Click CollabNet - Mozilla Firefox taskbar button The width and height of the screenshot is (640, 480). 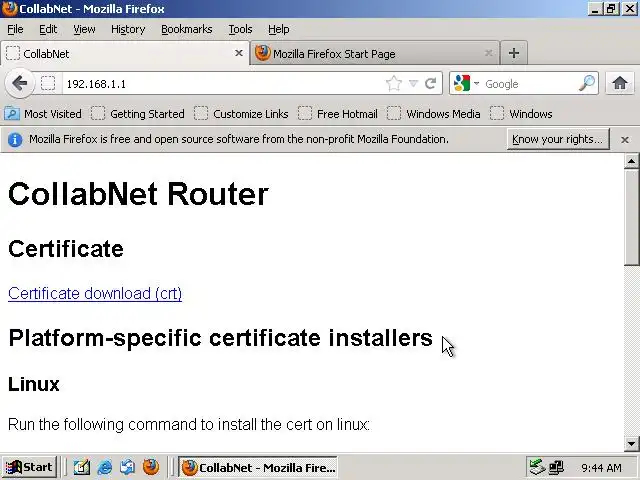pyautogui.click(x=258, y=467)
